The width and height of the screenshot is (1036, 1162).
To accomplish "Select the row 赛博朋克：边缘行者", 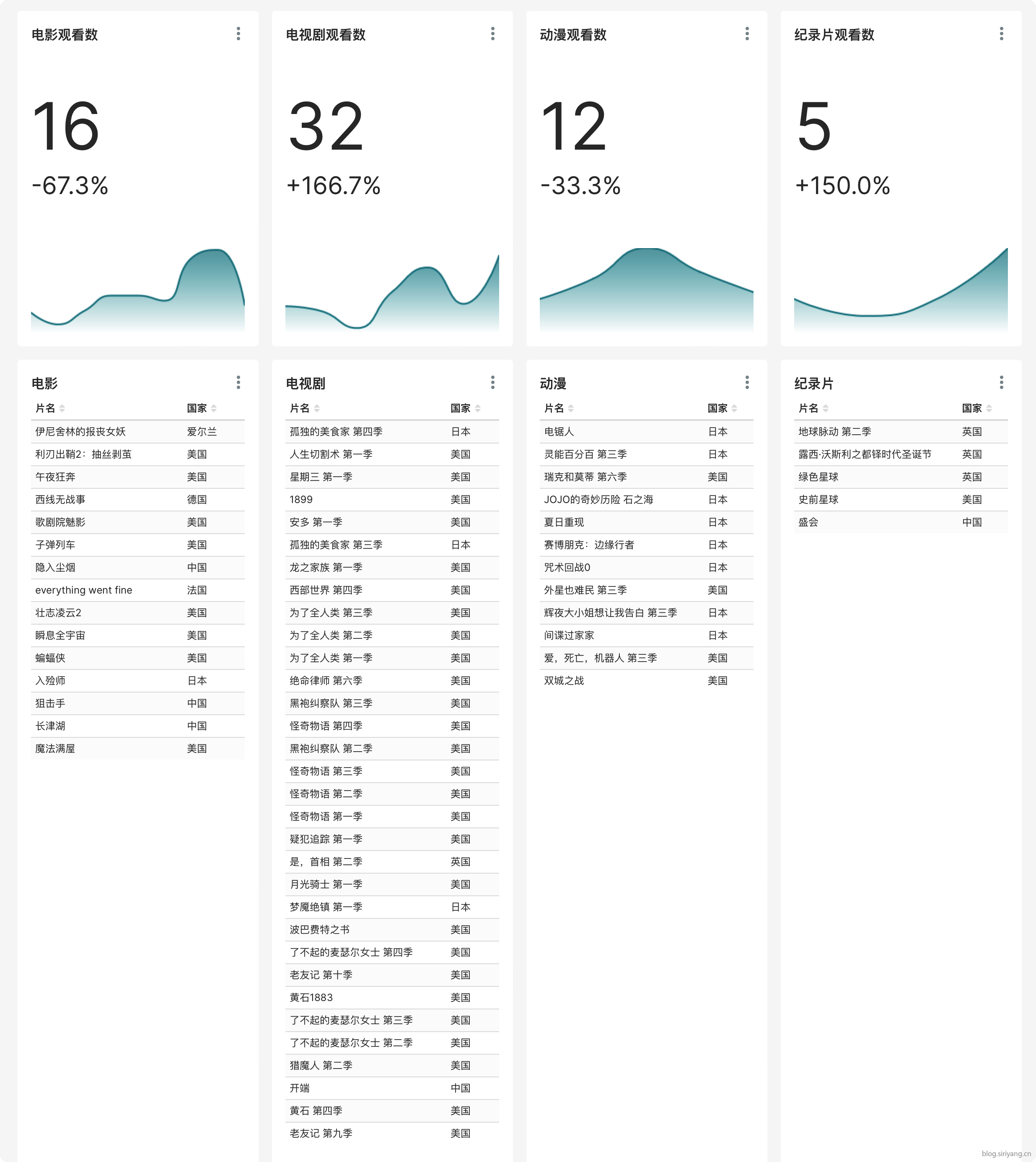I will point(647,545).
